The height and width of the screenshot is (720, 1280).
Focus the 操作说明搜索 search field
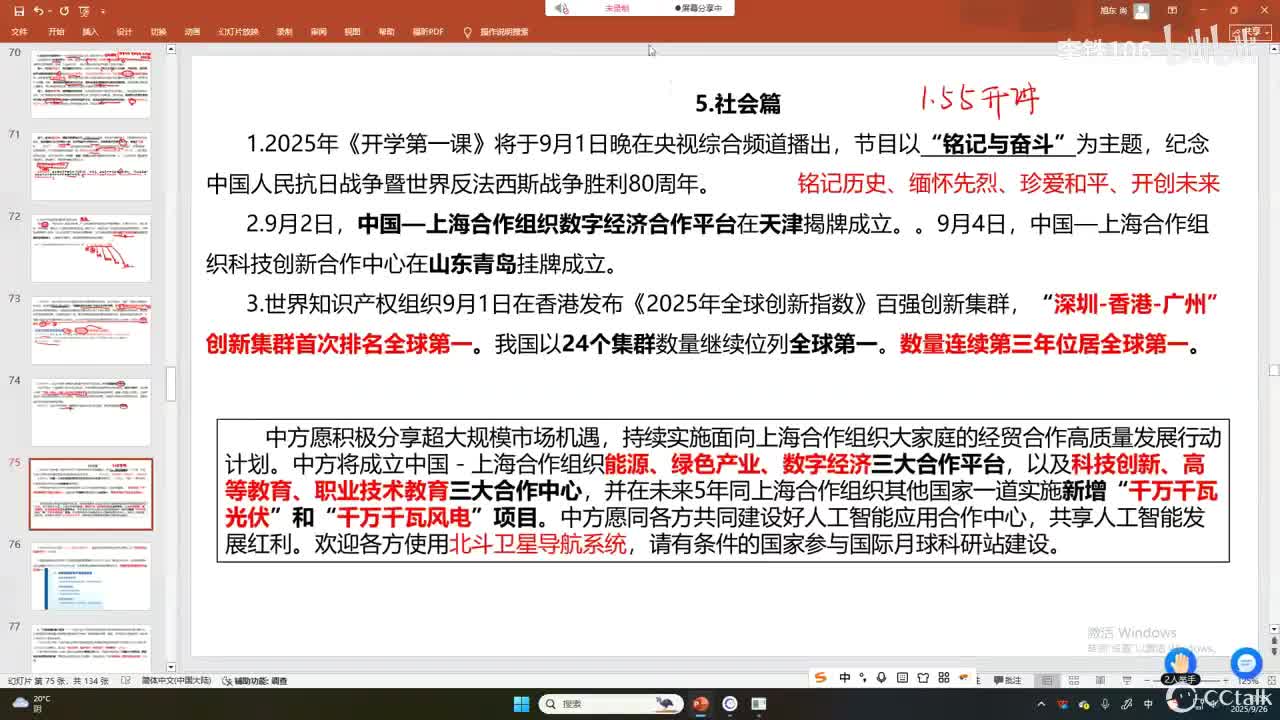click(504, 32)
